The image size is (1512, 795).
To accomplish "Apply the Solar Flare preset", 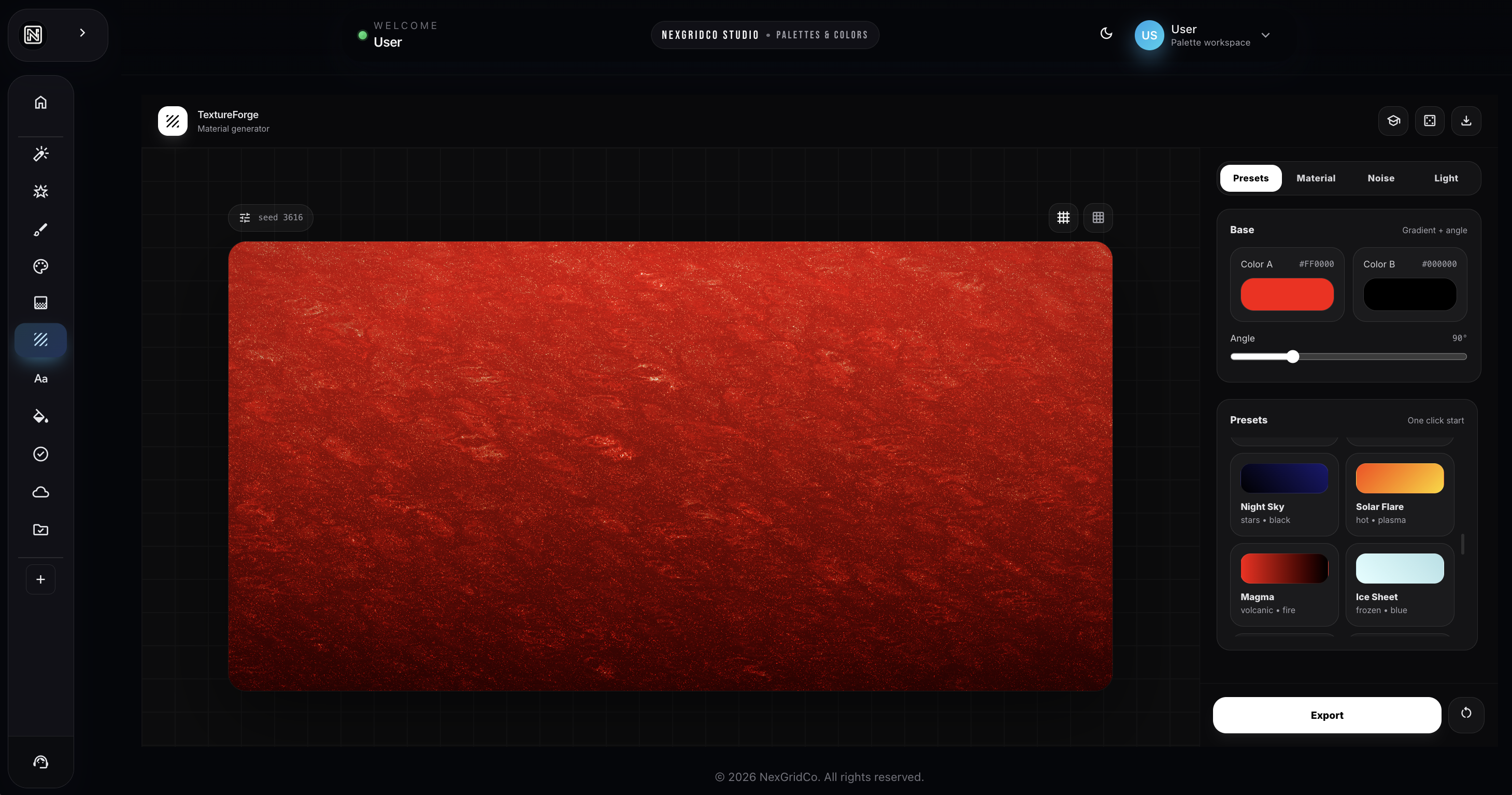I will tap(1399, 494).
